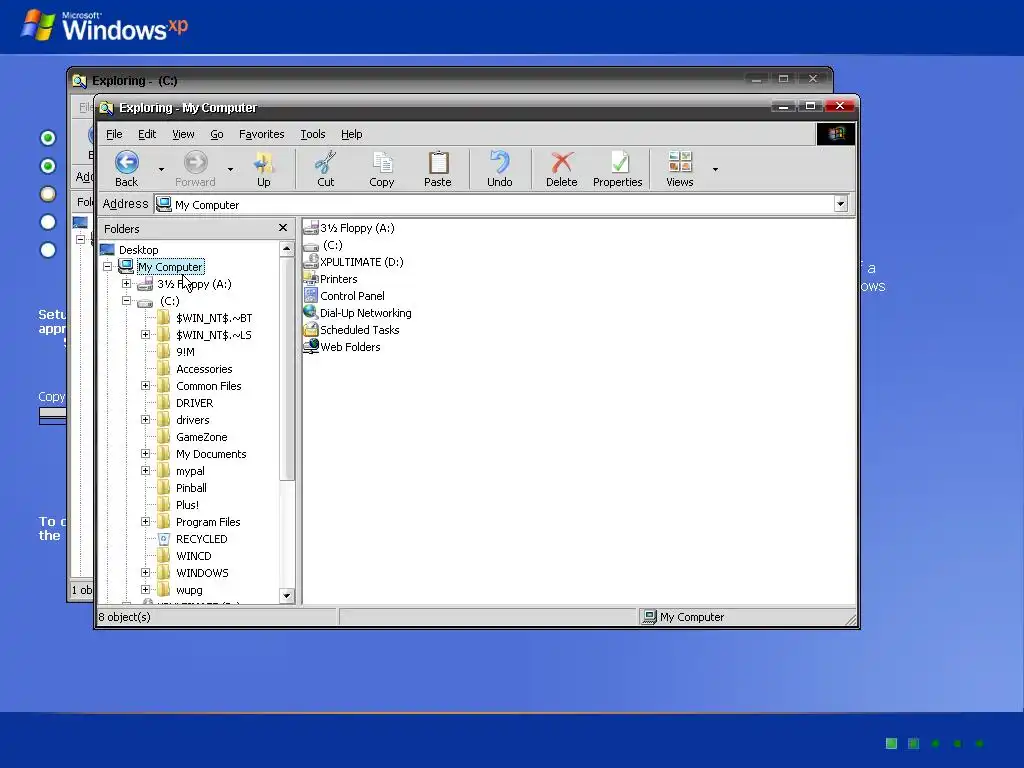Select Web Folders item
This screenshot has width=1024, height=768.
coord(342,347)
